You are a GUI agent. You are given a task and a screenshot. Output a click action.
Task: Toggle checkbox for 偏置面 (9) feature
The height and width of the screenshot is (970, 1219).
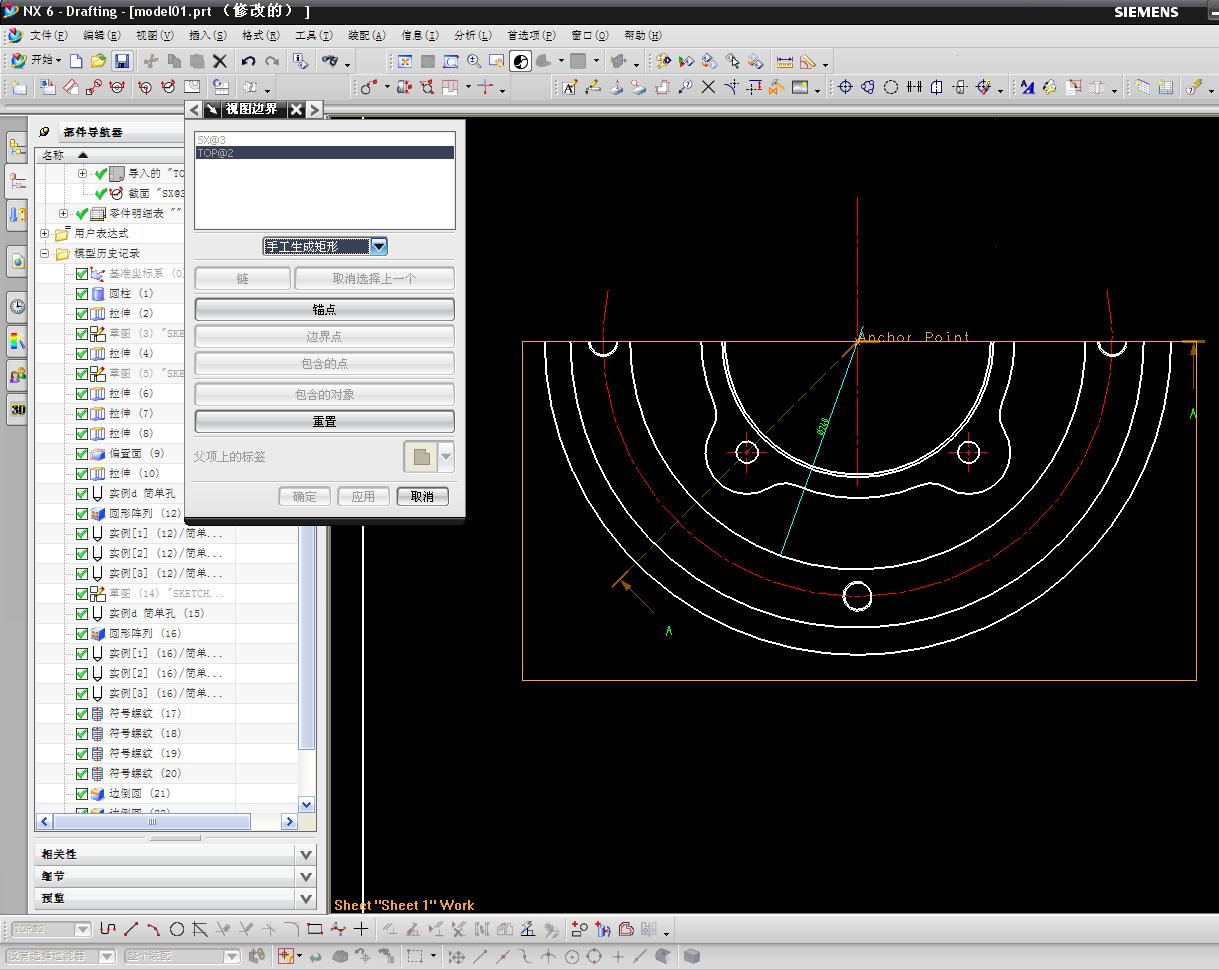coord(82,454)
